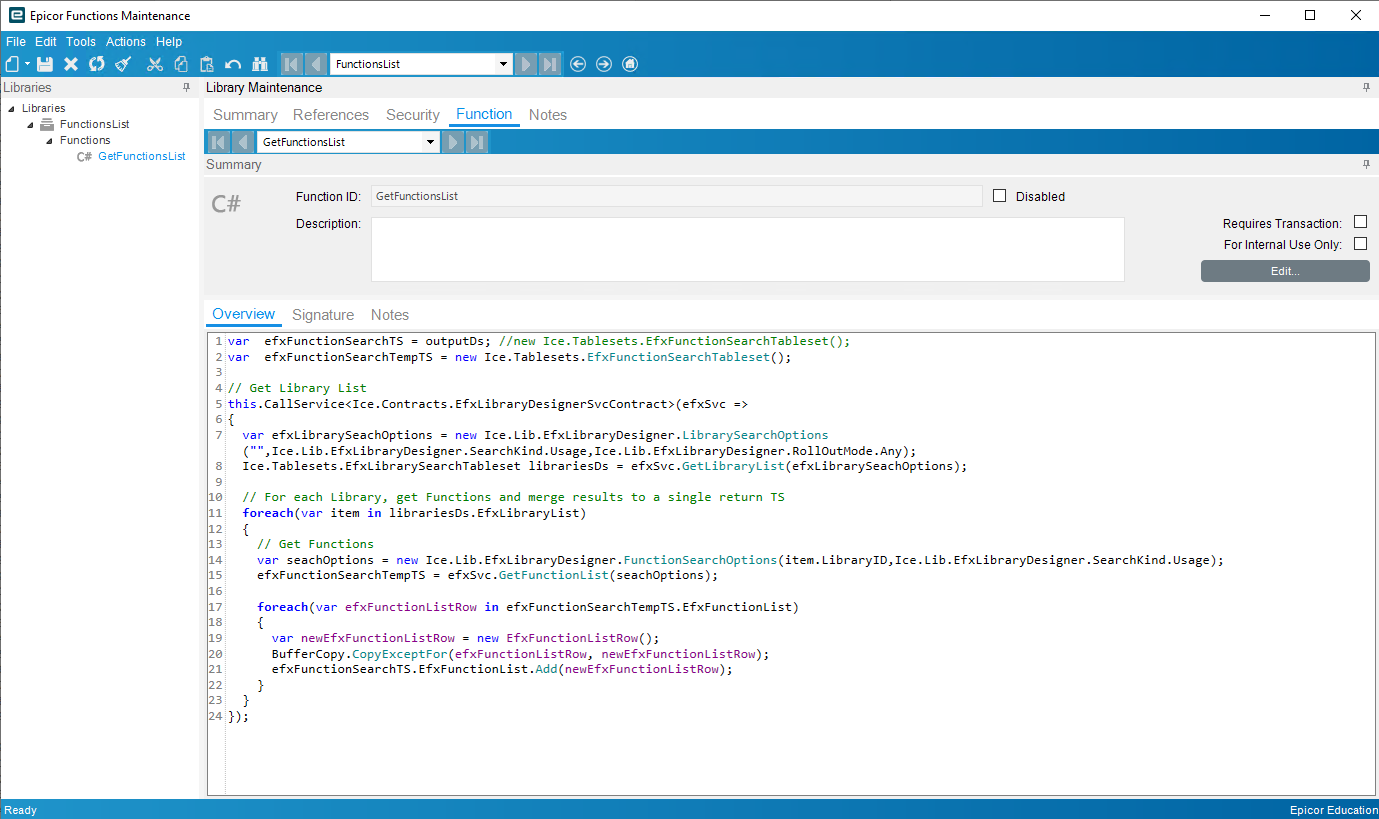Click the Function ID field
The image size is (1379, 819).
676,196
